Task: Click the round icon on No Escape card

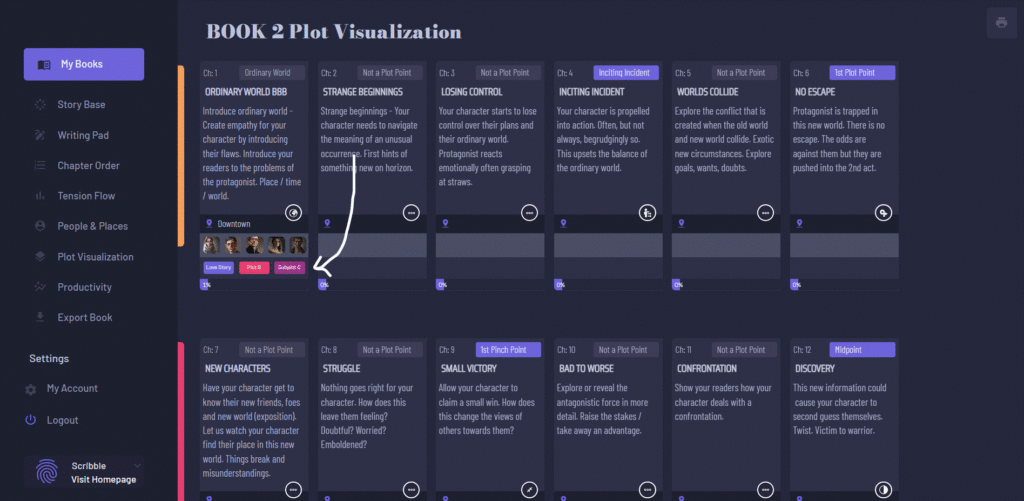Action: tap(883, 212)
